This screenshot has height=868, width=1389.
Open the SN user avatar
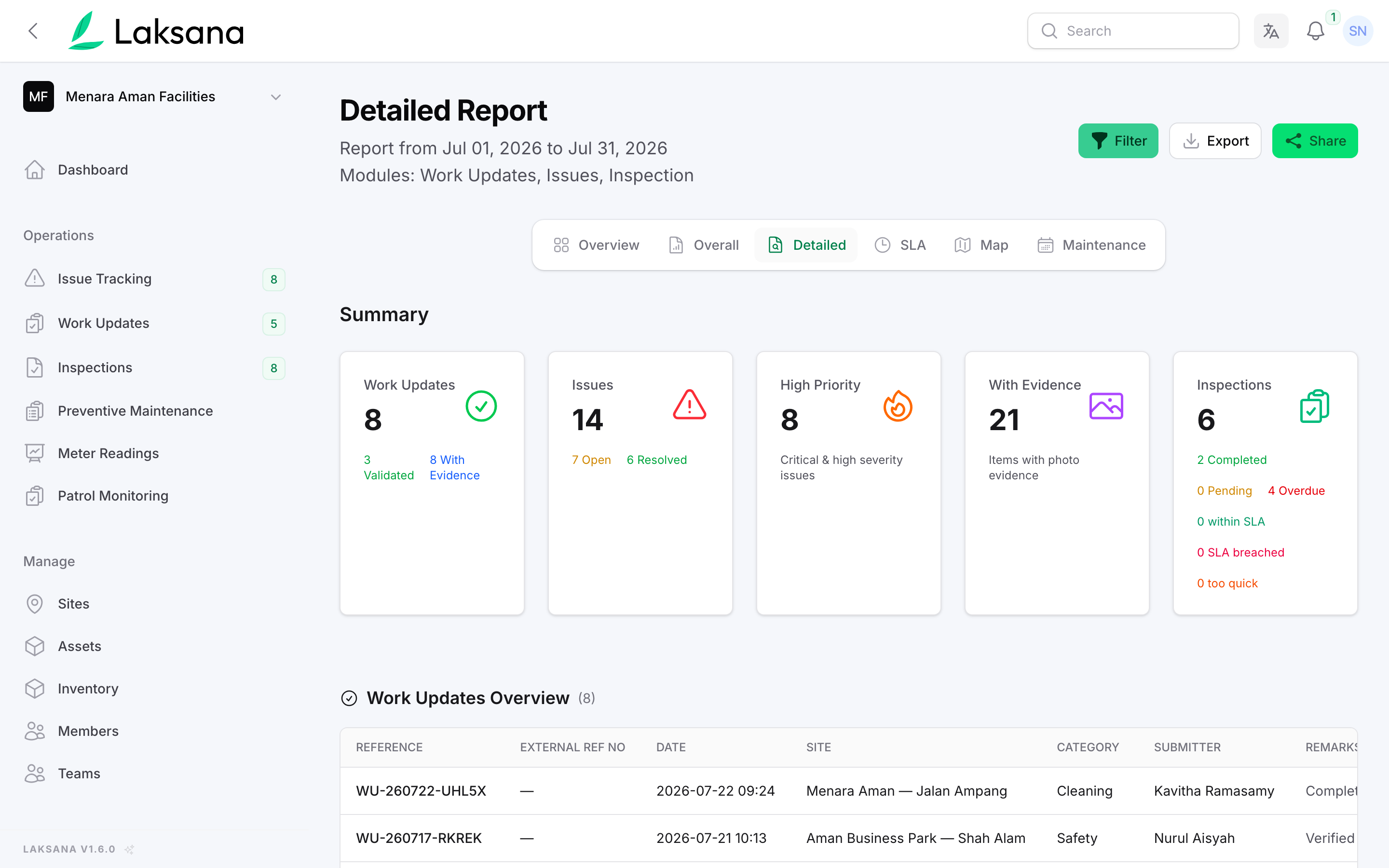[x=1358, y=31]
